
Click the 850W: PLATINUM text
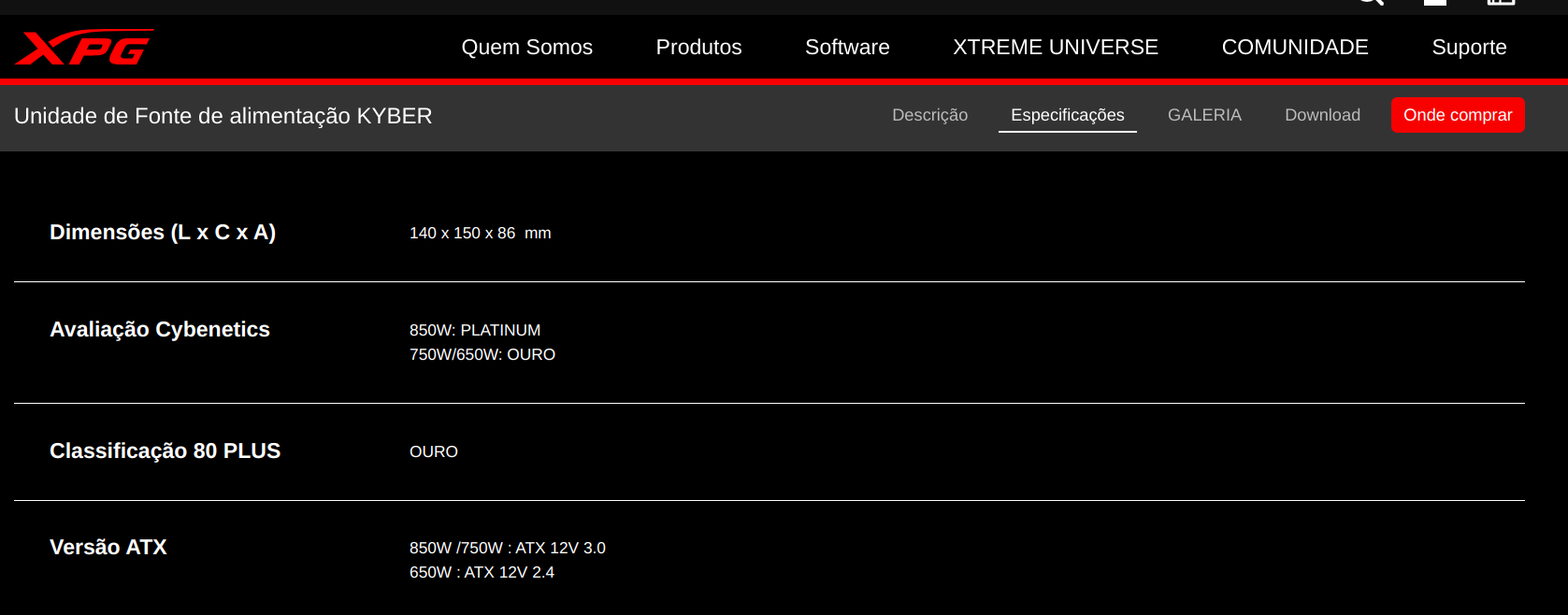[475, 330]
